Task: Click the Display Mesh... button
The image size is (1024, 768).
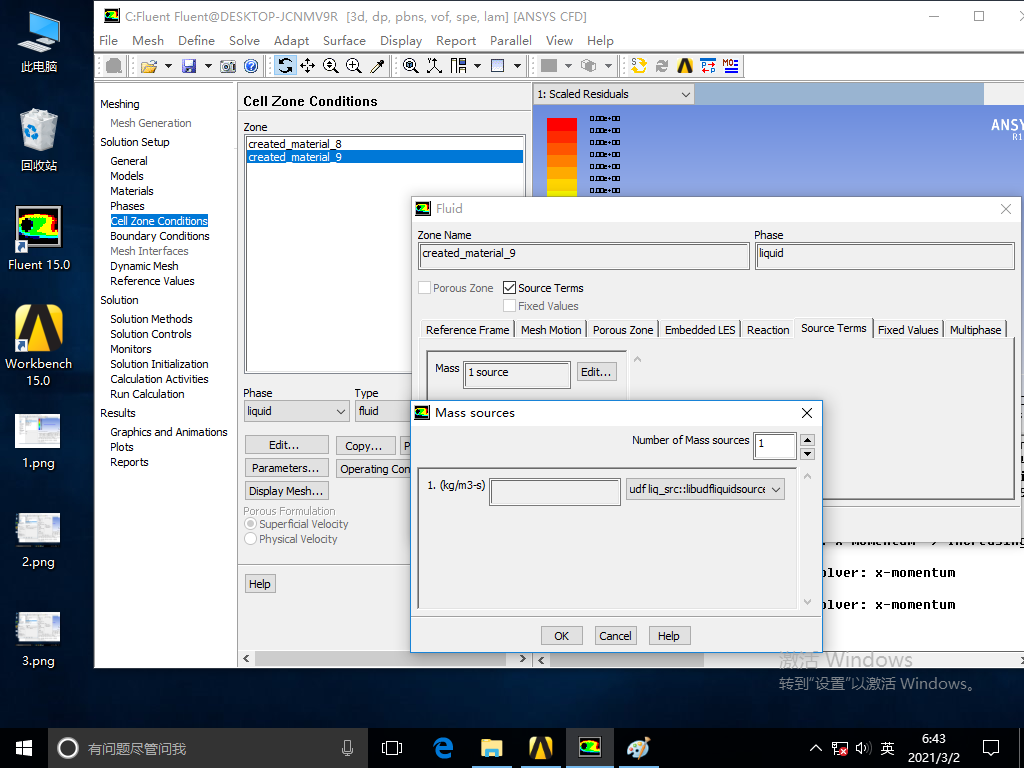Action: (286, 491)
